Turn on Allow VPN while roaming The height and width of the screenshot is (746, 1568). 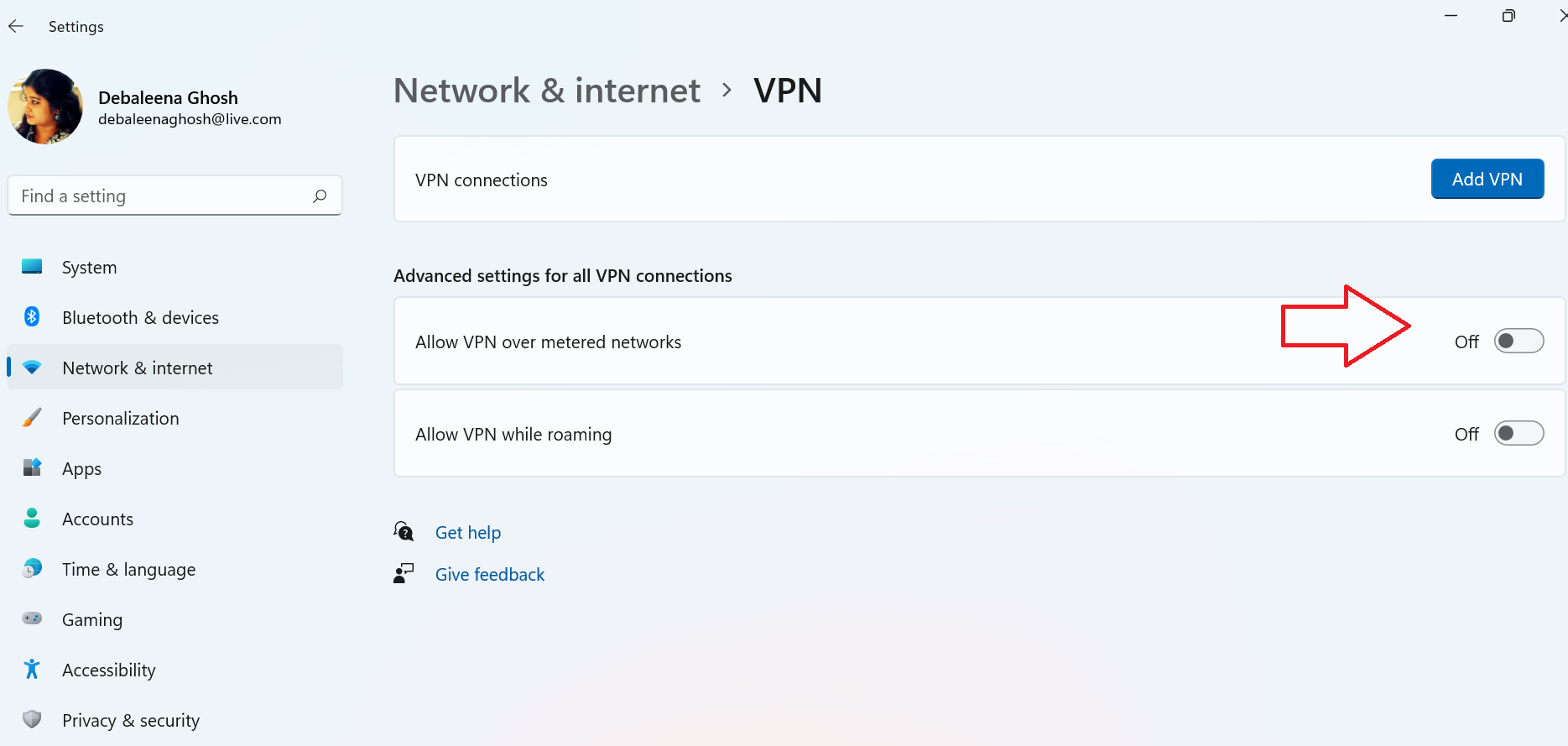click(1519, 434)
